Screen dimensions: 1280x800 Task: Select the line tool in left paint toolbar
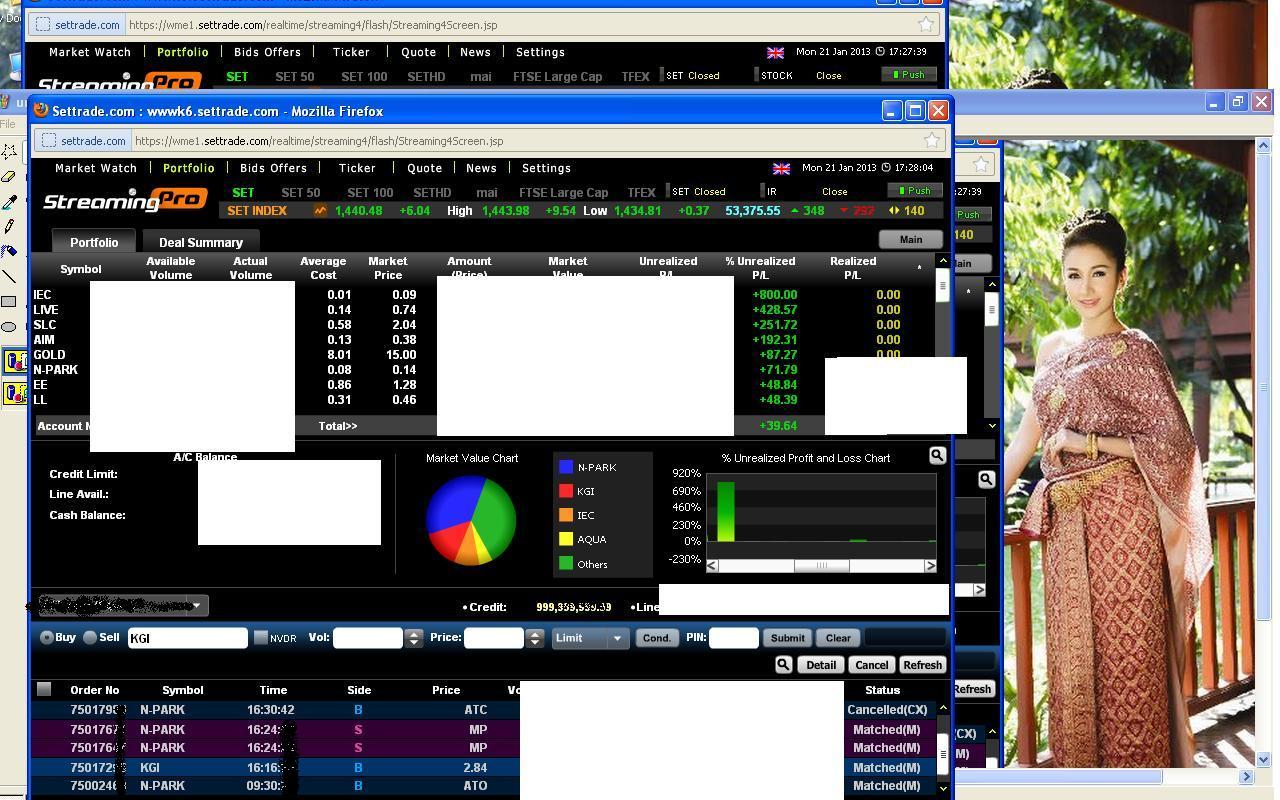coord(9,276)
